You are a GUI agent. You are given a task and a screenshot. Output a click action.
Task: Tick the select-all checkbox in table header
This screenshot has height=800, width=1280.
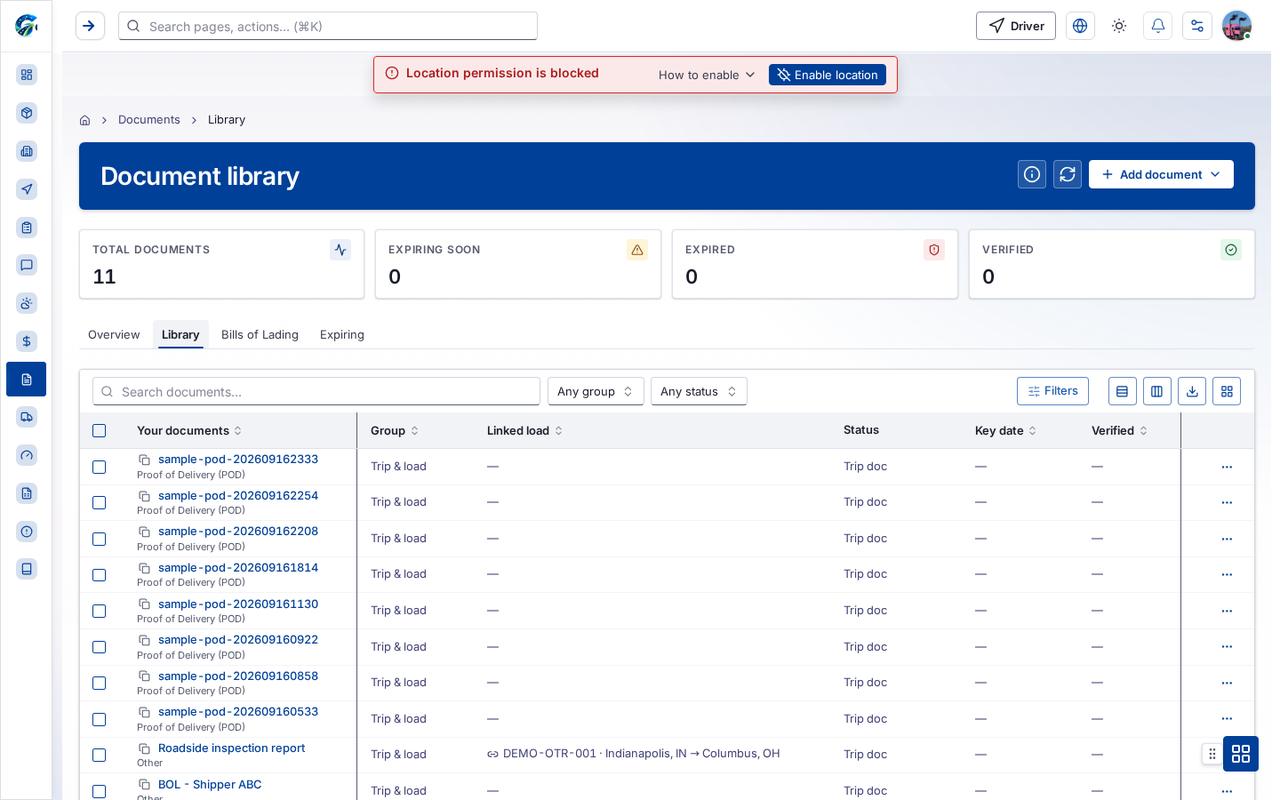99,431
